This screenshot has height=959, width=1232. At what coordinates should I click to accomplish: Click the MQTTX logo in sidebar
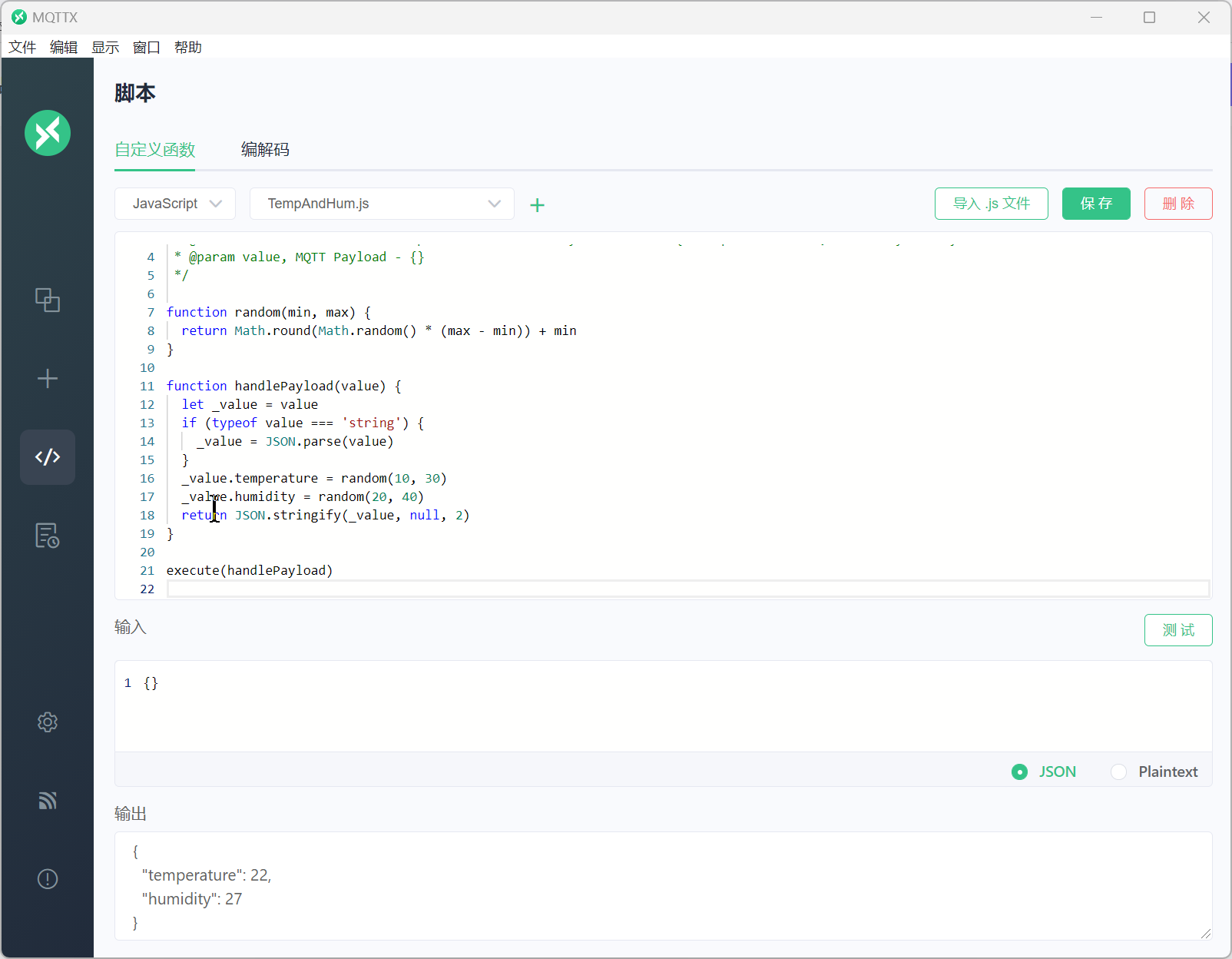tap(48, 133)
